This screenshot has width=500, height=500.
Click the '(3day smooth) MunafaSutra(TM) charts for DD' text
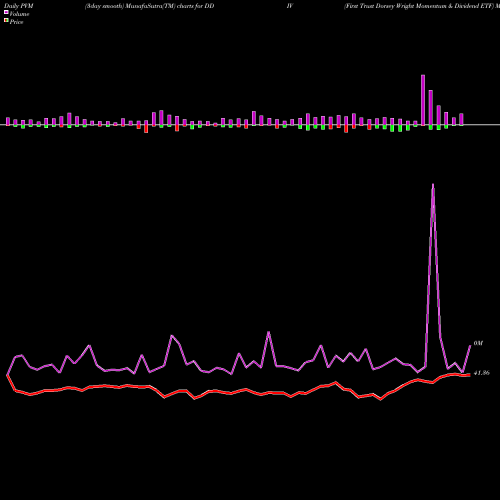pos(149,6)
